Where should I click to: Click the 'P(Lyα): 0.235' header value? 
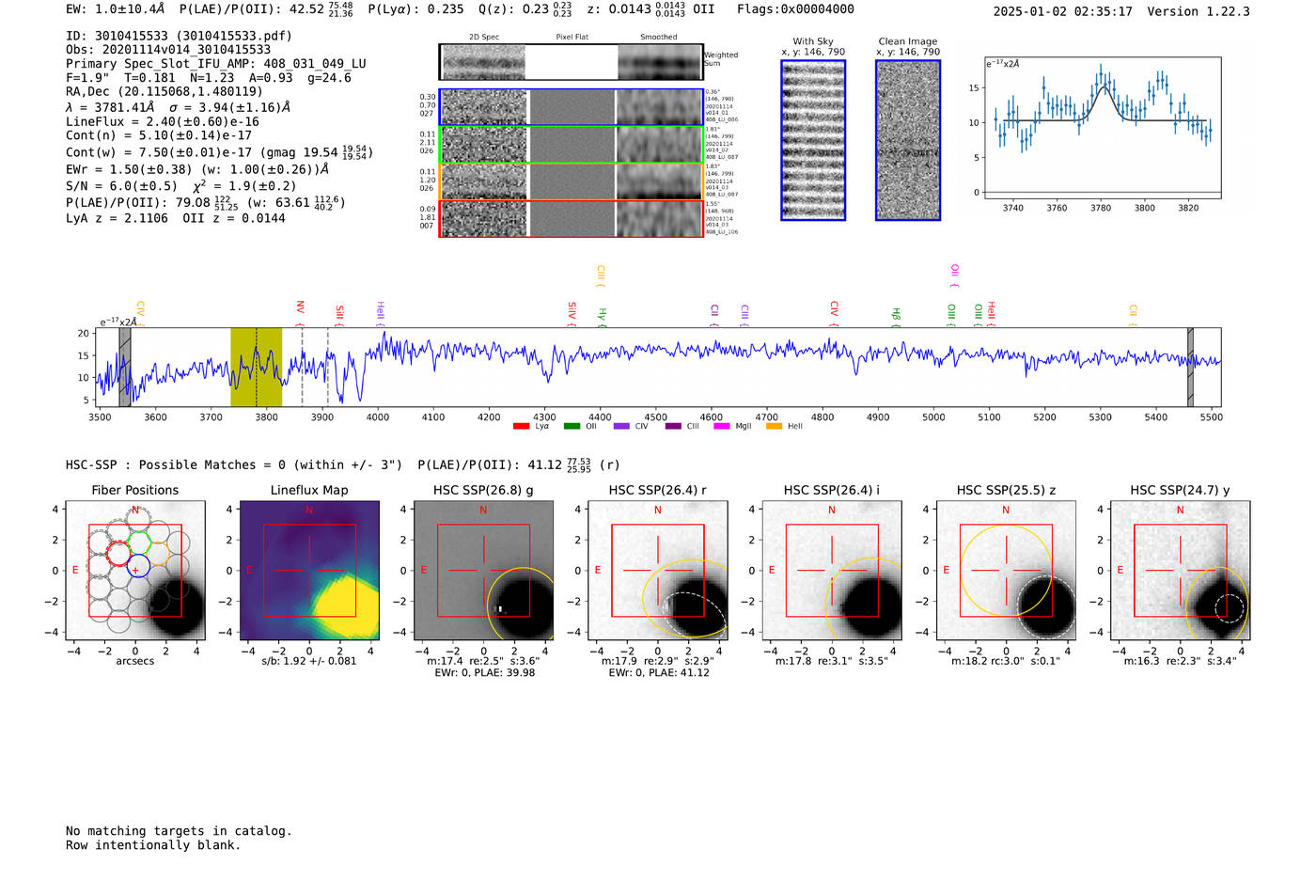[415, 9]
